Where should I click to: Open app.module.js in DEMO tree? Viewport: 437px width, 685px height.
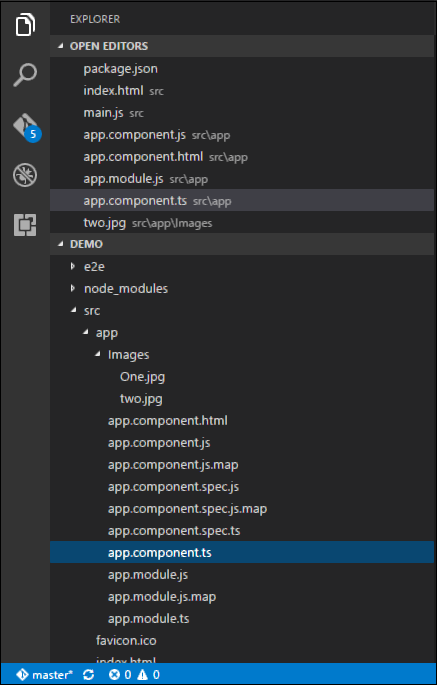click(242, 574)
